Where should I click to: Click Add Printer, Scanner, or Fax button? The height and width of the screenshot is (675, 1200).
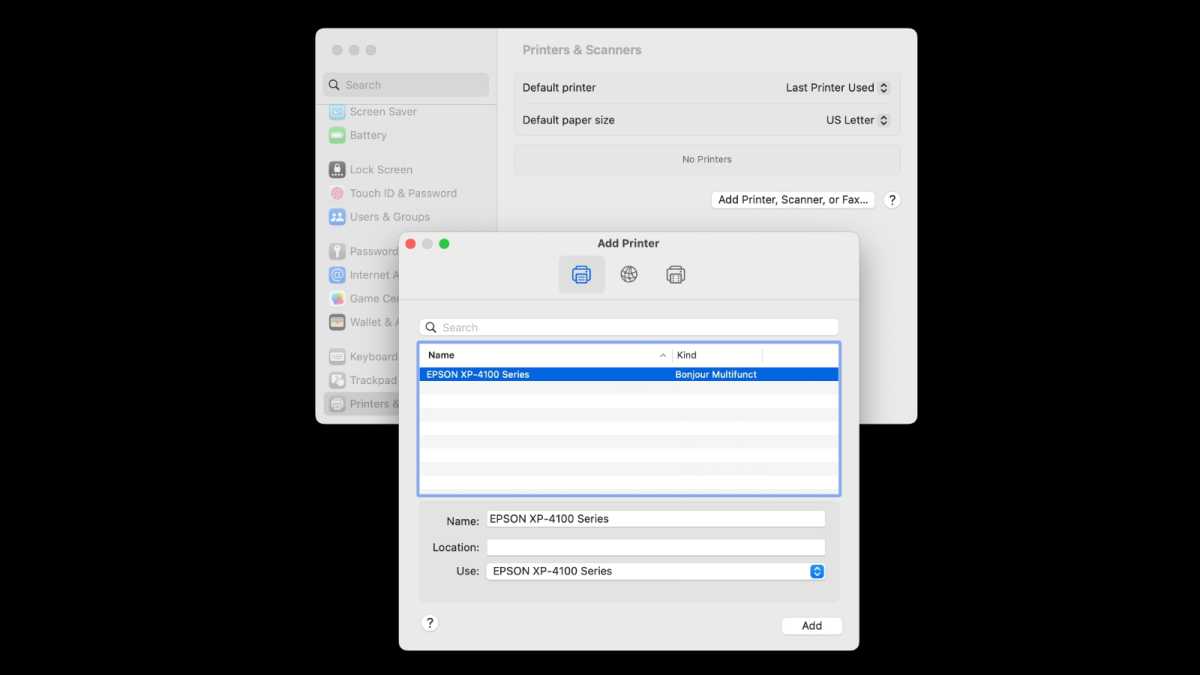(x=793, y=200)
